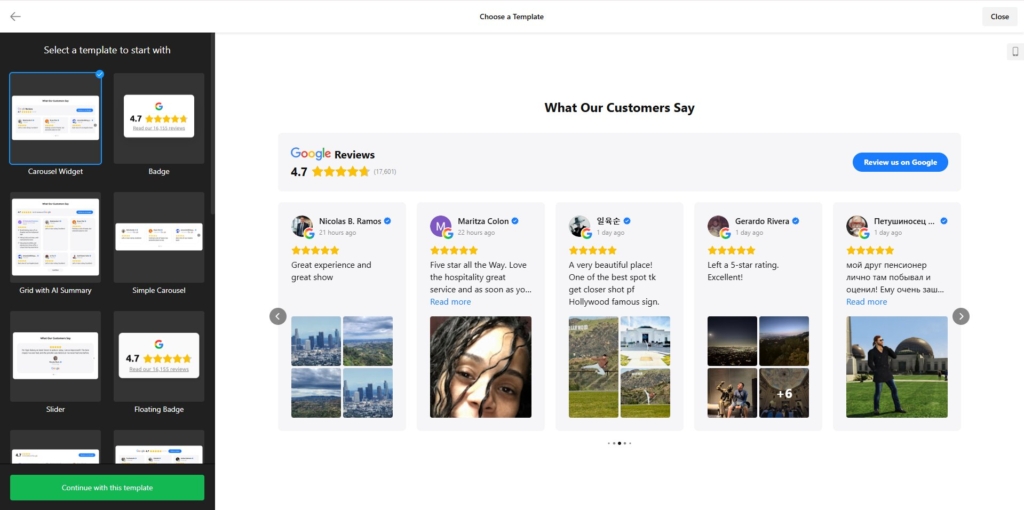Screen dimensions: 1024x510
Task: Click active center carousel pagination dot
Action: (619, 443)
